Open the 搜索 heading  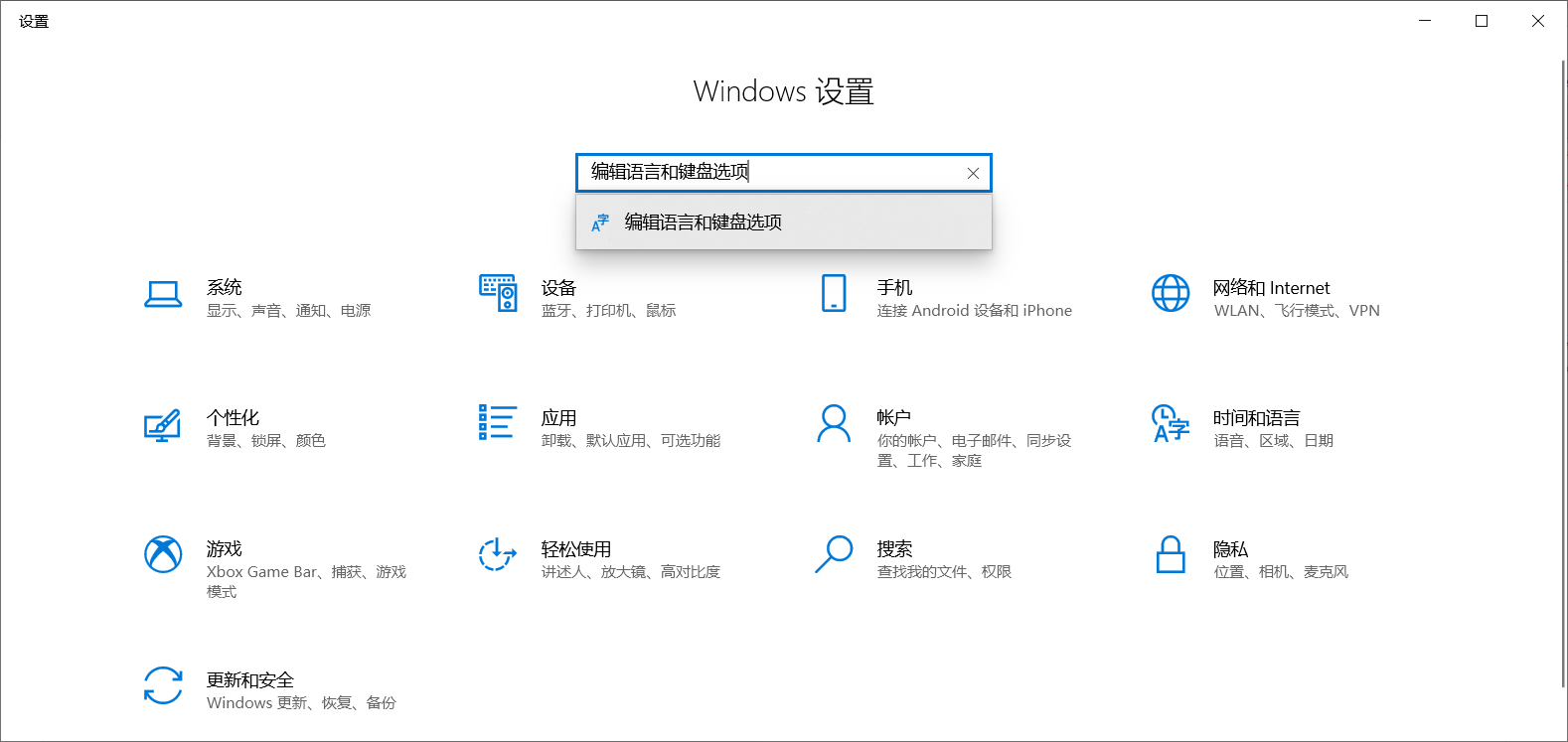pyautogui.click(x=894, y=548)
